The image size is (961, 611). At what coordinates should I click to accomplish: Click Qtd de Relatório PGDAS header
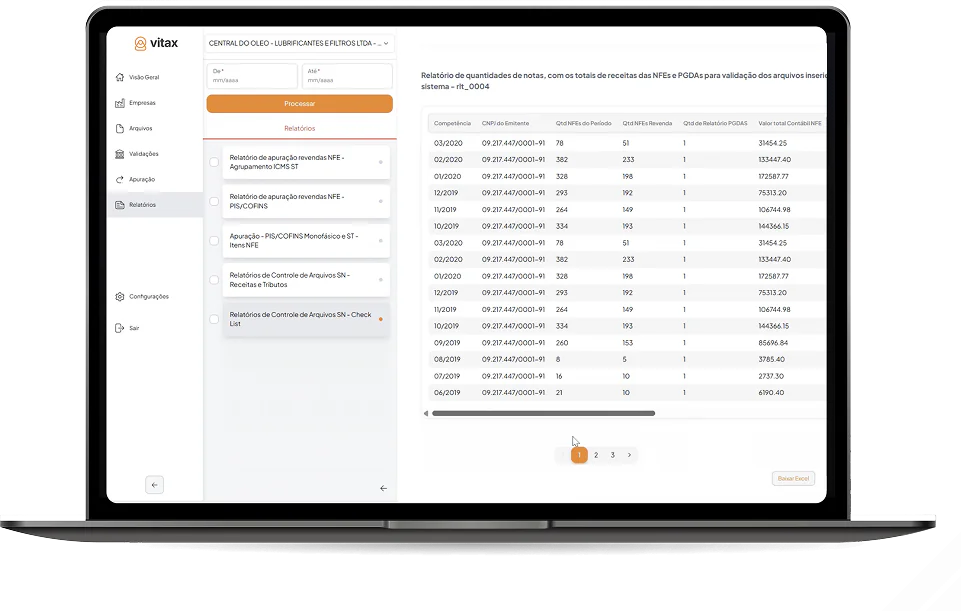(x=715, y=123)
